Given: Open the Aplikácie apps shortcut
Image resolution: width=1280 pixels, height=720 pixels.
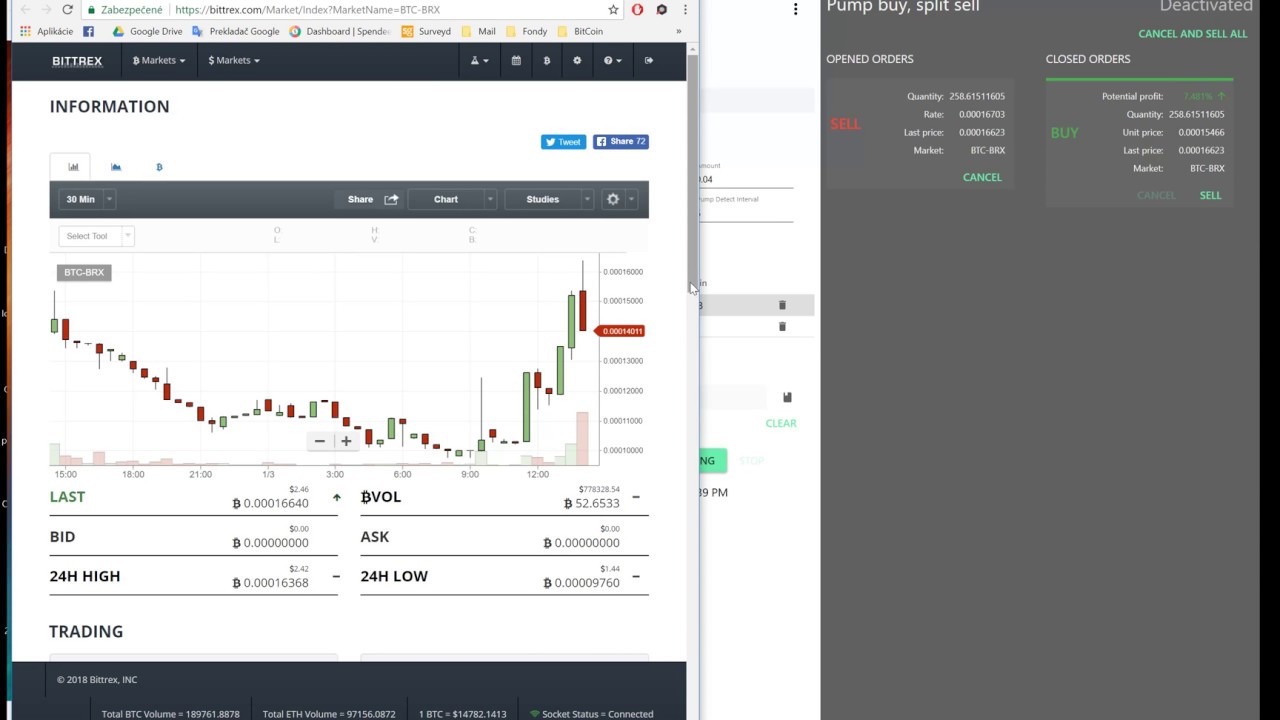Looking at the screenshot, I should pos(45,31).
